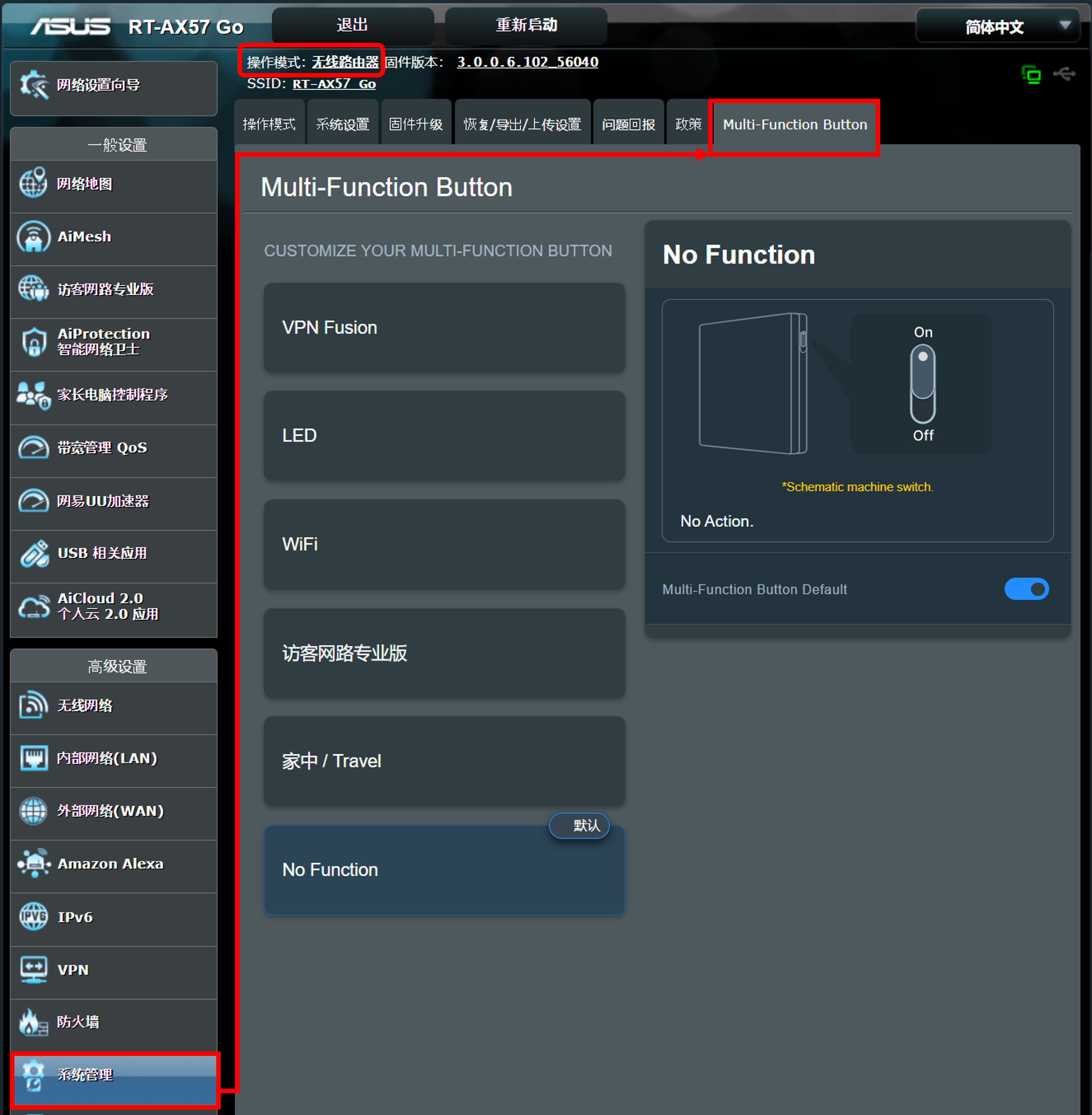Open the 防火墙 firewall icon

tap(33, 1022)
